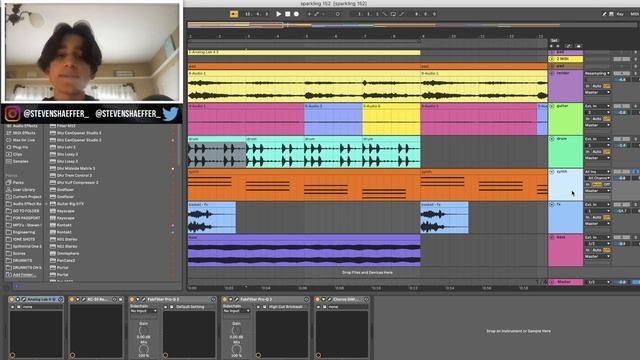Open Current Project in browser Places

tap(23, 197)
